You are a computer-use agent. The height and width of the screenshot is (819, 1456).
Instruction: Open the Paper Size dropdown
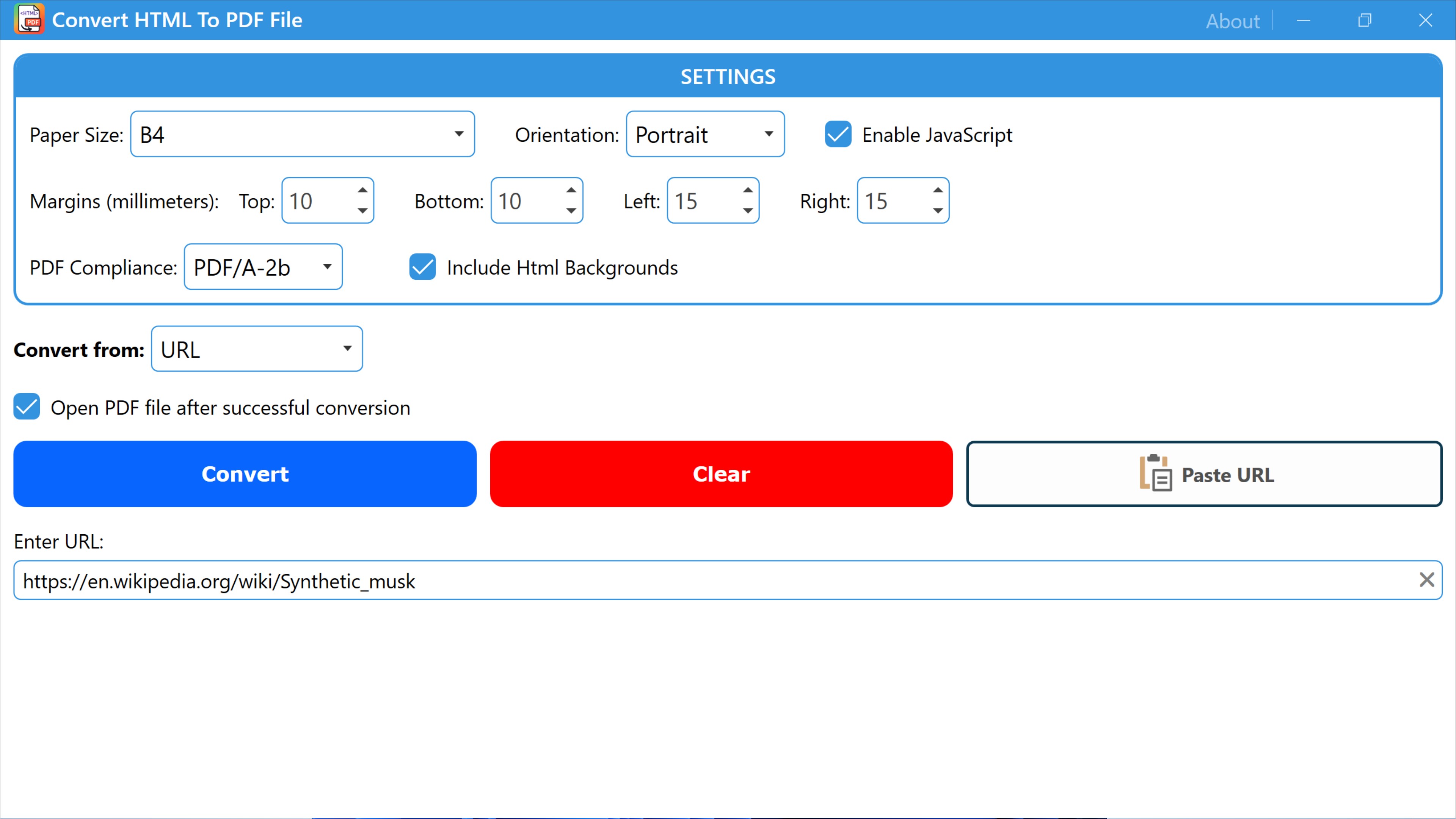[x=303, y=135]
